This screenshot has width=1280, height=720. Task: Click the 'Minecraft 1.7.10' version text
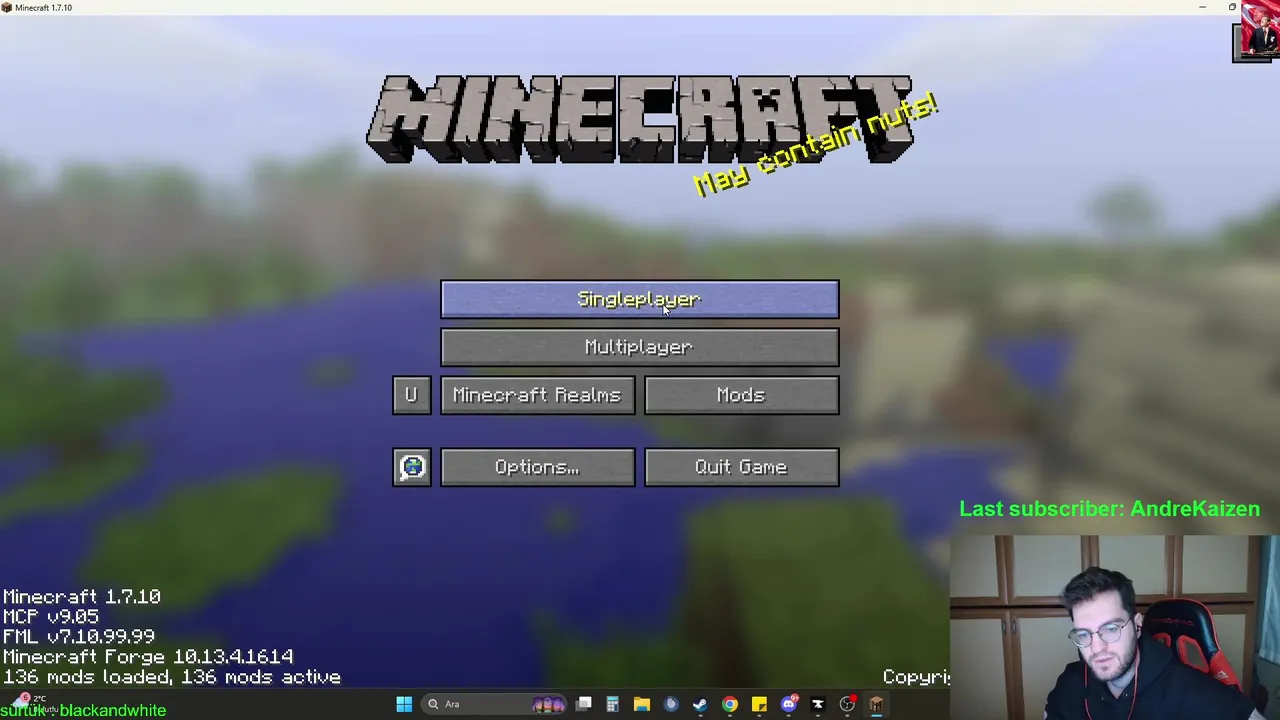[x=82, y=597]
